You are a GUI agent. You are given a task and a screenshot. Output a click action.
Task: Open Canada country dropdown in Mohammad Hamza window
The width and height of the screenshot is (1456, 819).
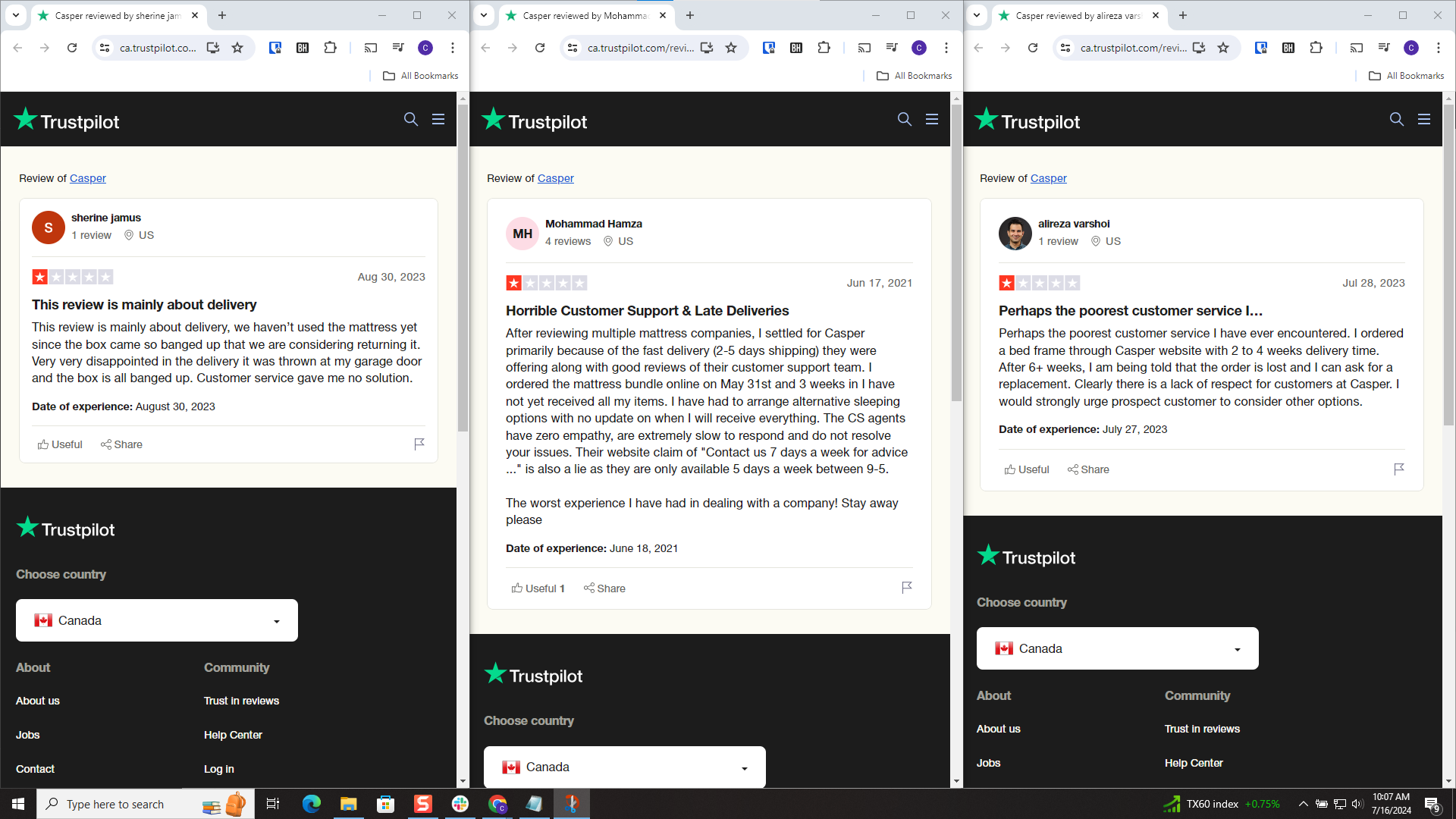click(x=625, y=767)
